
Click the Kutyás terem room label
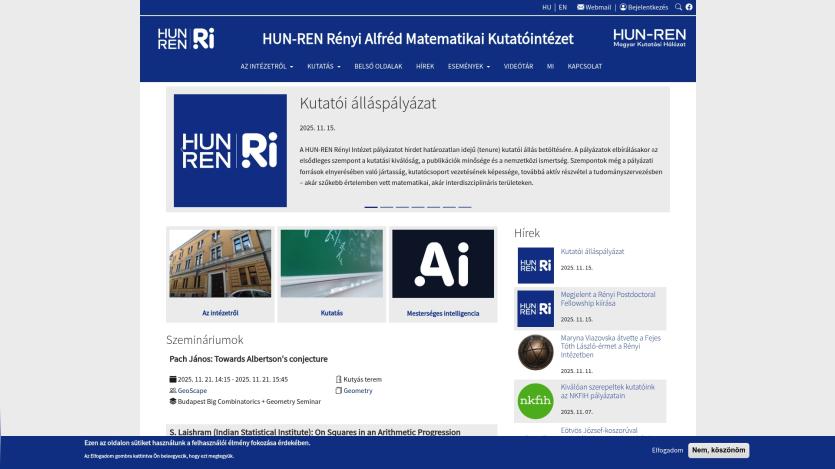coord(362,380)
